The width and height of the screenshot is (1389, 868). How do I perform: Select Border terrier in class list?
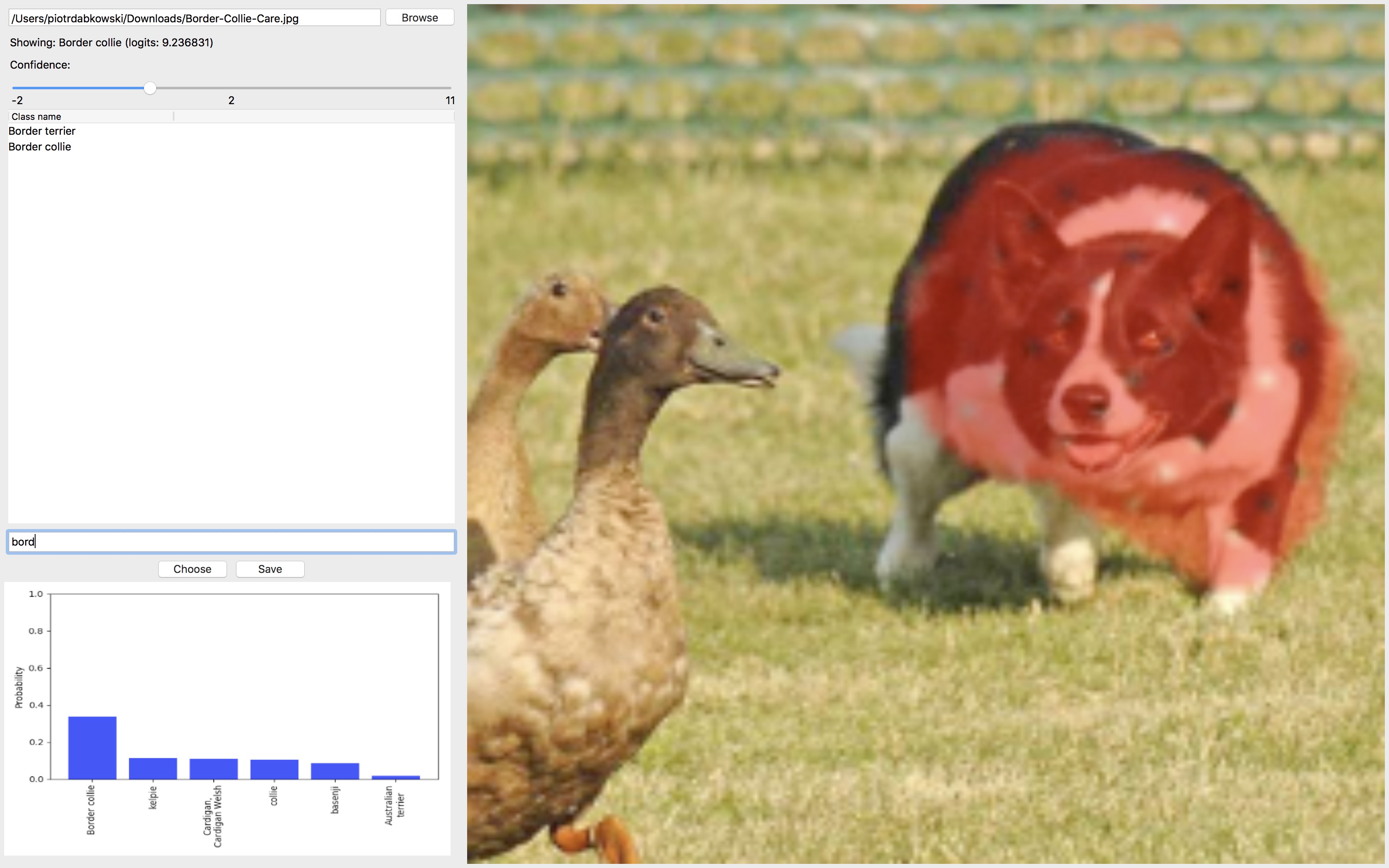coord(42,131)
